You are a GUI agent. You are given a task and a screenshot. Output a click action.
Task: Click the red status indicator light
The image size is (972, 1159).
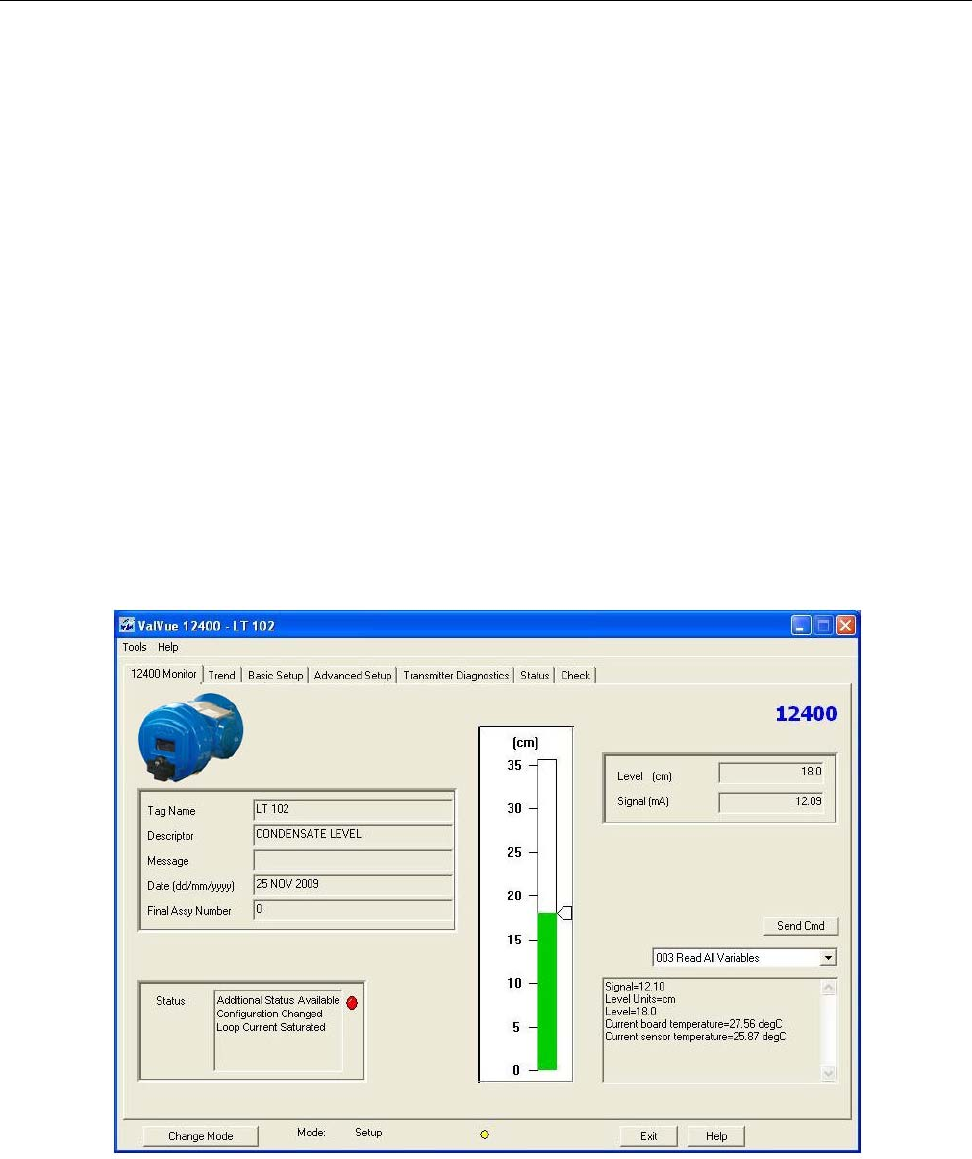[x=352, y=1003]
